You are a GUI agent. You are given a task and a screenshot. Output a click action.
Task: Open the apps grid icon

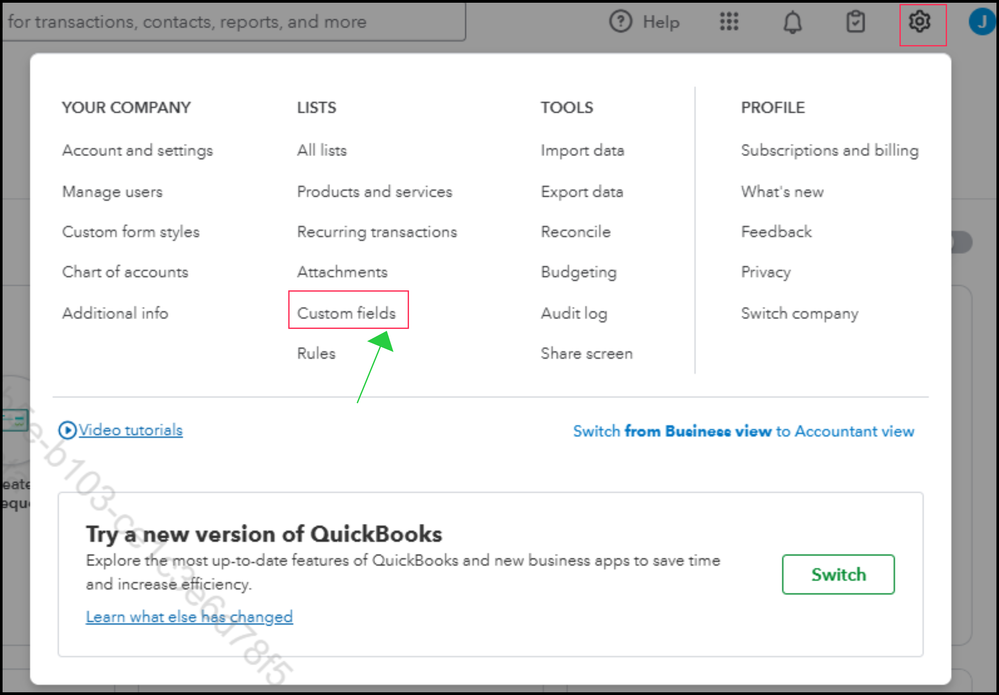[x=729, y=22]
